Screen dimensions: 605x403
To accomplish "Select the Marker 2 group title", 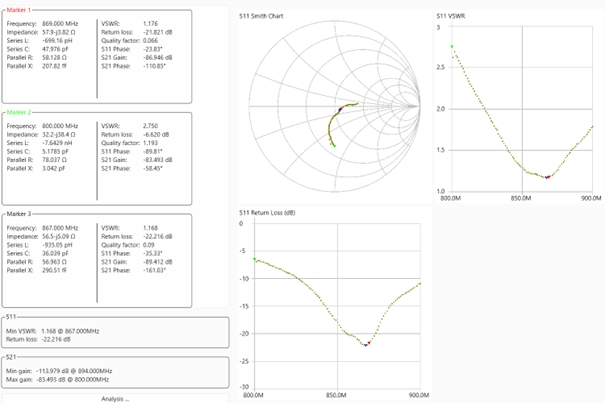I will pyautogui.click(x=19, y=112).
